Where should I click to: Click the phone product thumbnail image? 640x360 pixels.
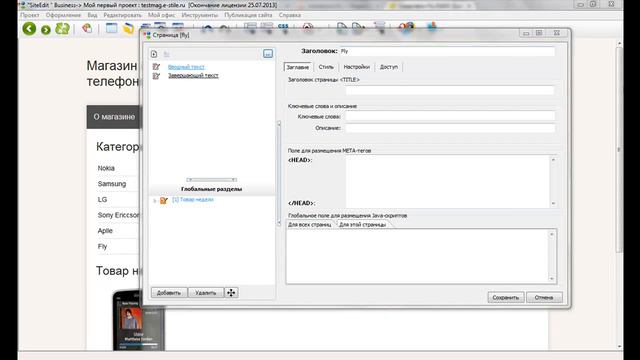coord(138,320)
